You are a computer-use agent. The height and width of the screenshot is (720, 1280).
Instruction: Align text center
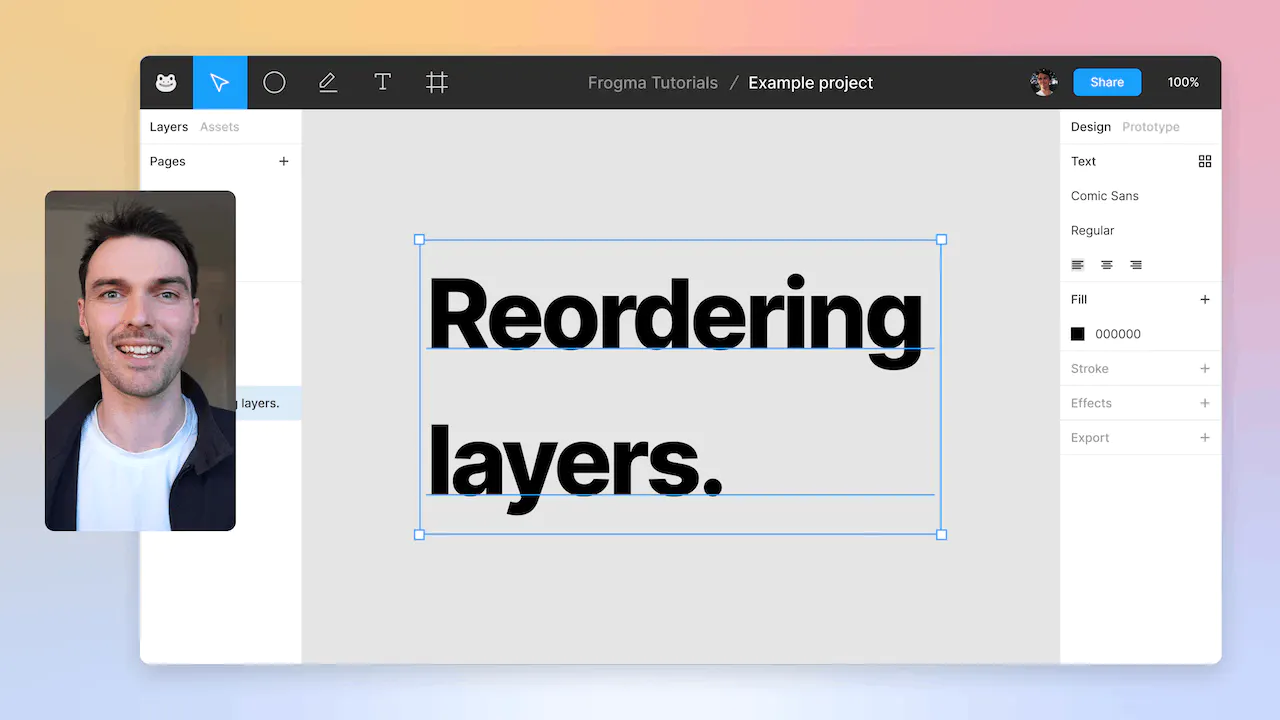(x=1107, y=265)
